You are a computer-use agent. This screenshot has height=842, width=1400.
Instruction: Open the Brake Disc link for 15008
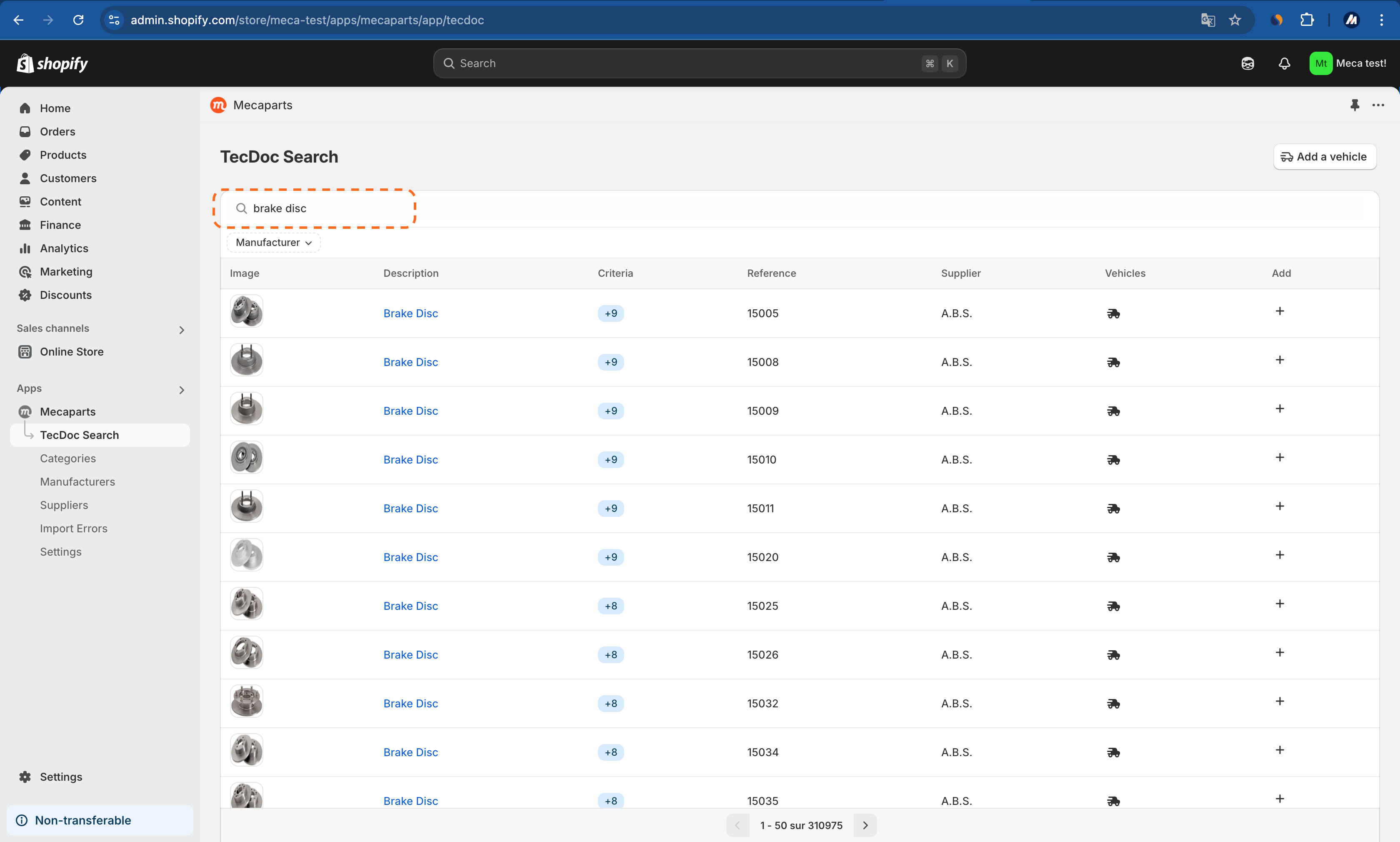pos(410,362)
